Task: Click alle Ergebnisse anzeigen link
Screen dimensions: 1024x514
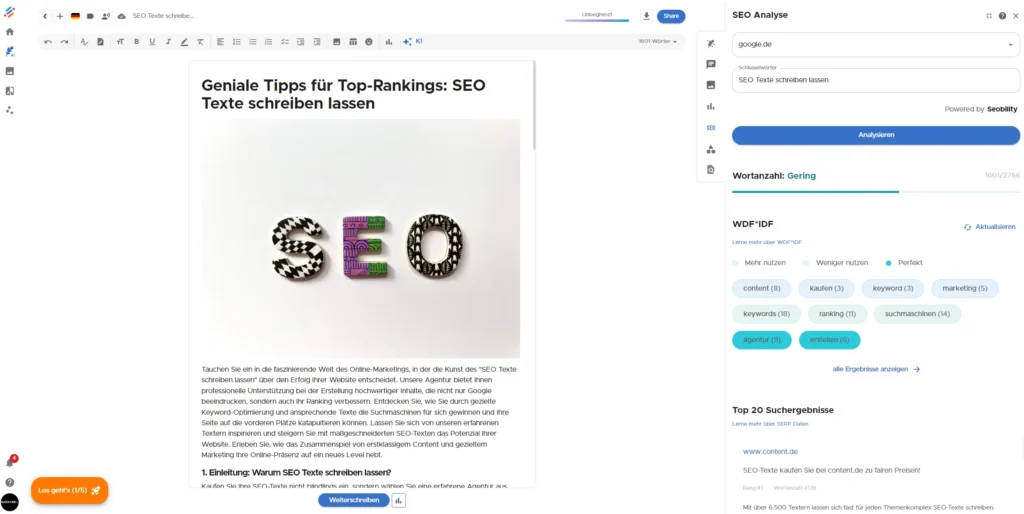Action: click(876, 369)
